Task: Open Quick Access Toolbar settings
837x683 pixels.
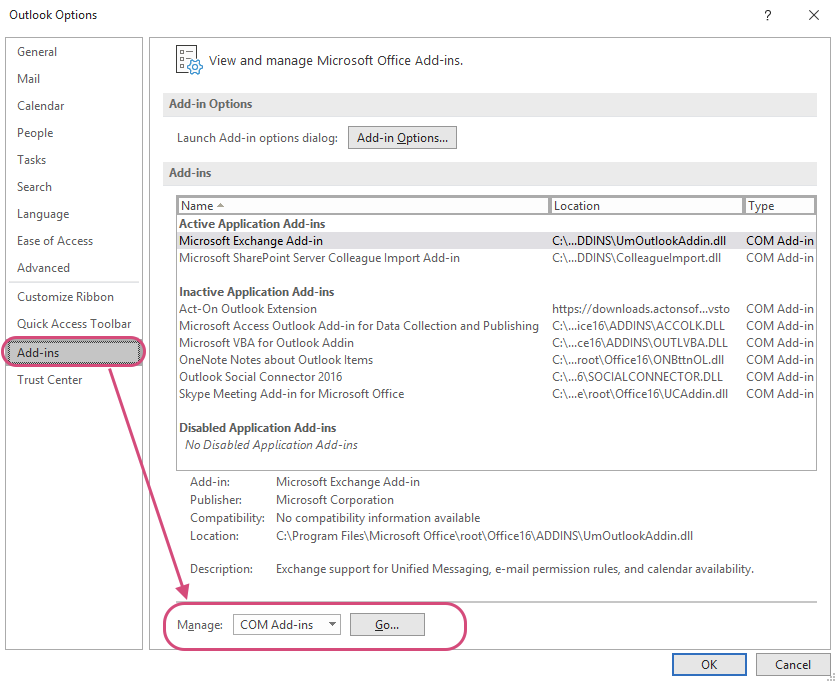Action: tap(74, 324)
